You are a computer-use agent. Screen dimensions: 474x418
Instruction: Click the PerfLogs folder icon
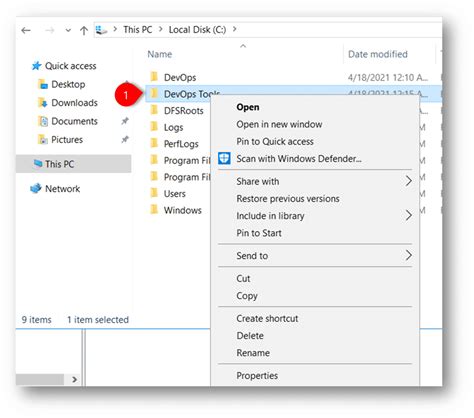click(x=154, y=143)
